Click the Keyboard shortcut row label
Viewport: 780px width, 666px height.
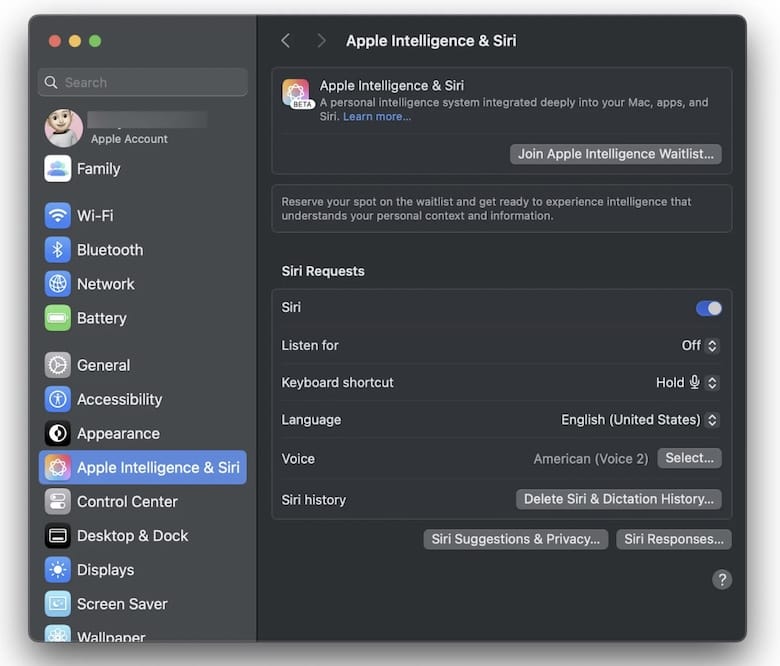pos(337,382)
